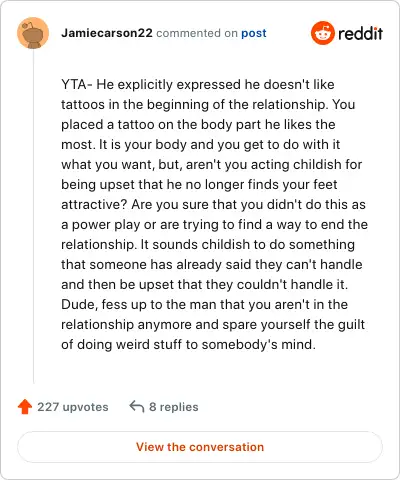This screenshot has width=400, height=480.
Task: Click the Jamiecarson22 avatar icon
Action: coord(33,33)
